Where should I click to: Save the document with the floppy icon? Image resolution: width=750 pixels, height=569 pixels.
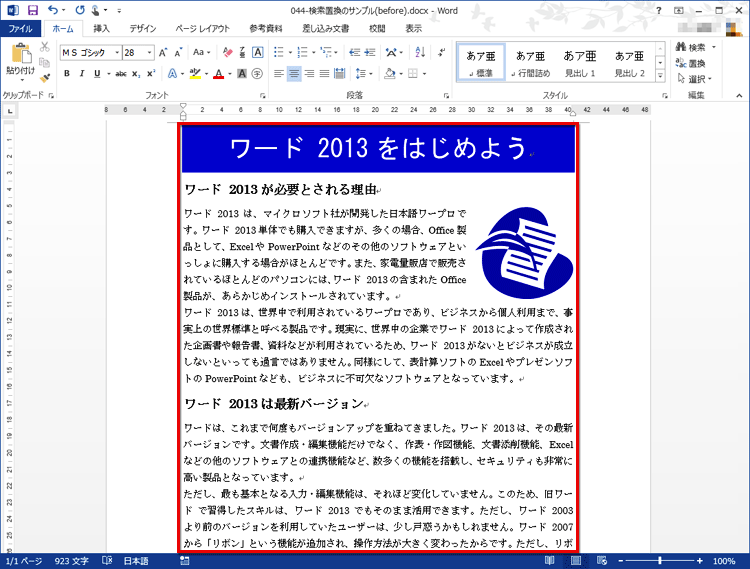pyautogui.click(x=33, y=10)
